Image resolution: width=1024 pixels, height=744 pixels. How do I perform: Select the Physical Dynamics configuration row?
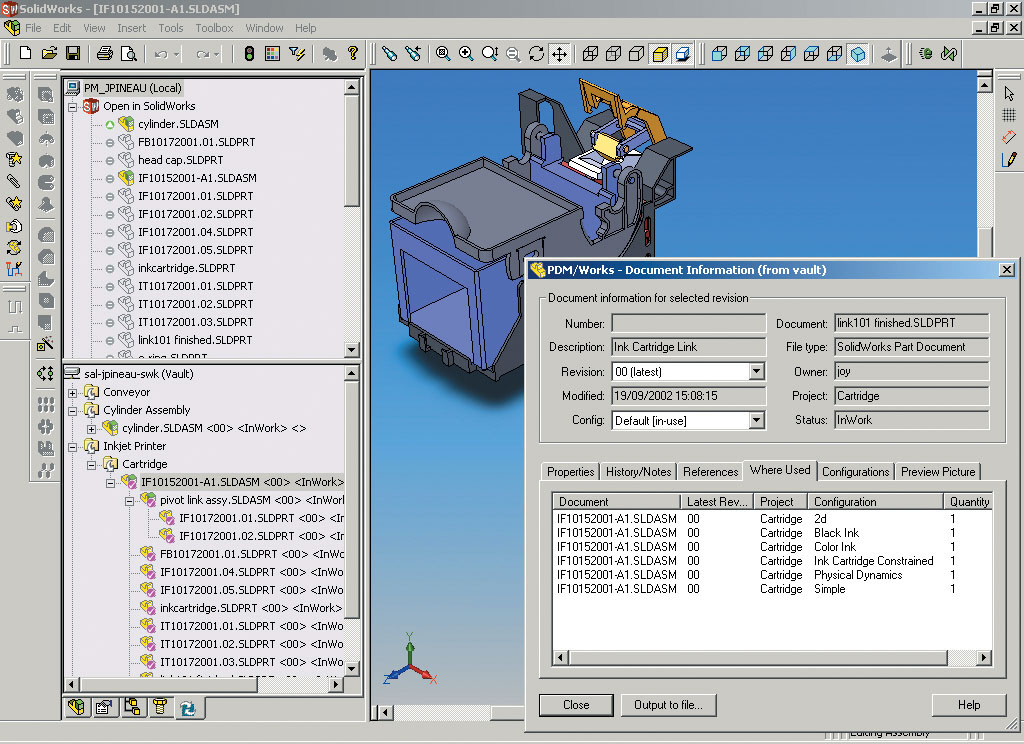click(772, 575)
